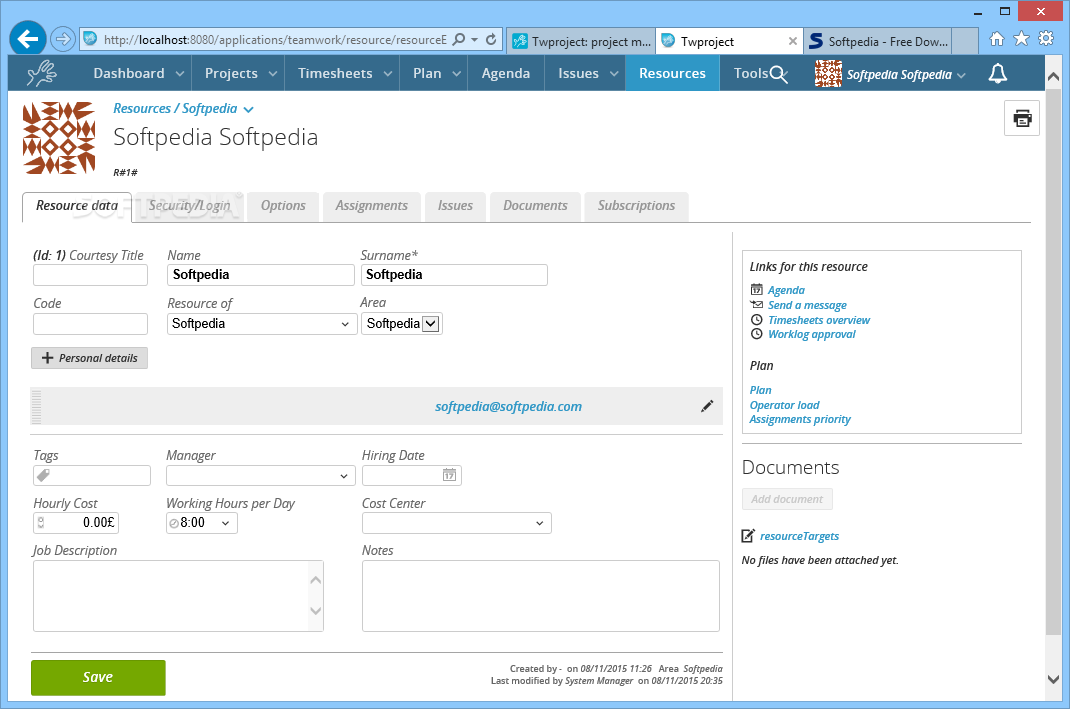
Task: Click the green Save button
Action: [x=98, y=678]
